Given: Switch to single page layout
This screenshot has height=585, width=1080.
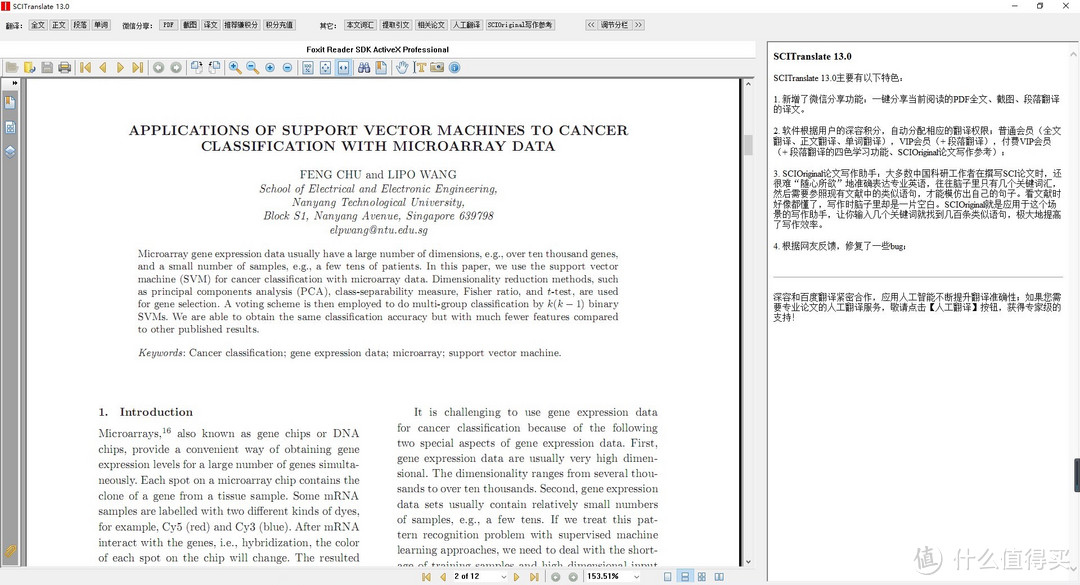Looking at the screenshot, I should [x=667, y=577].
